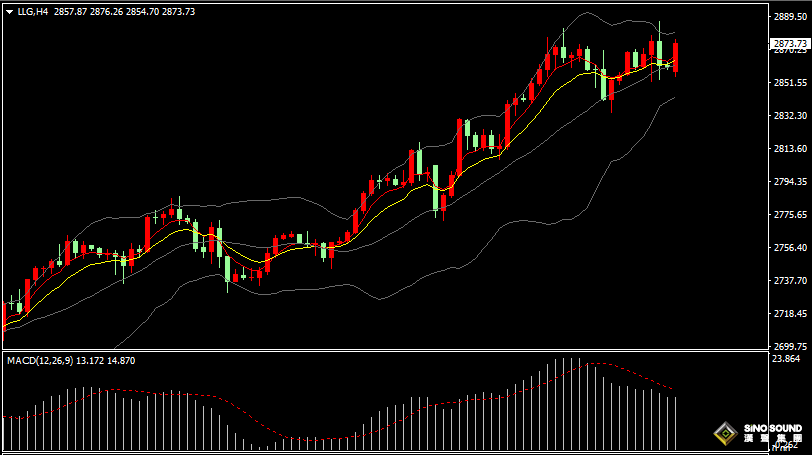This screenshot has height=455, width=812.
Task: Select the last red candlestick on chart
Action: (677, 56)
